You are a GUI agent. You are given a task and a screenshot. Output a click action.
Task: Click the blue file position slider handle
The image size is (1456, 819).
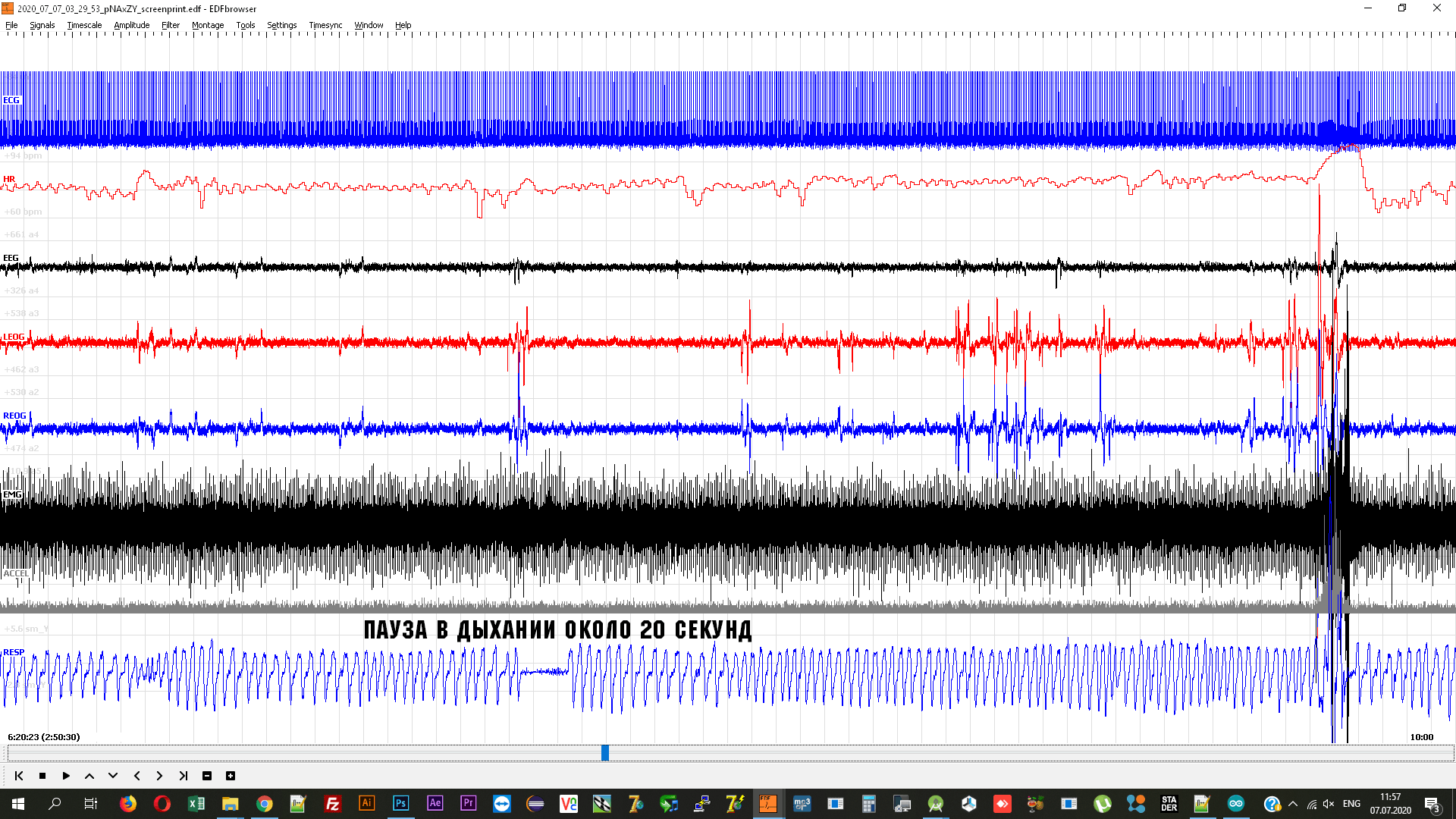[605, 752]
